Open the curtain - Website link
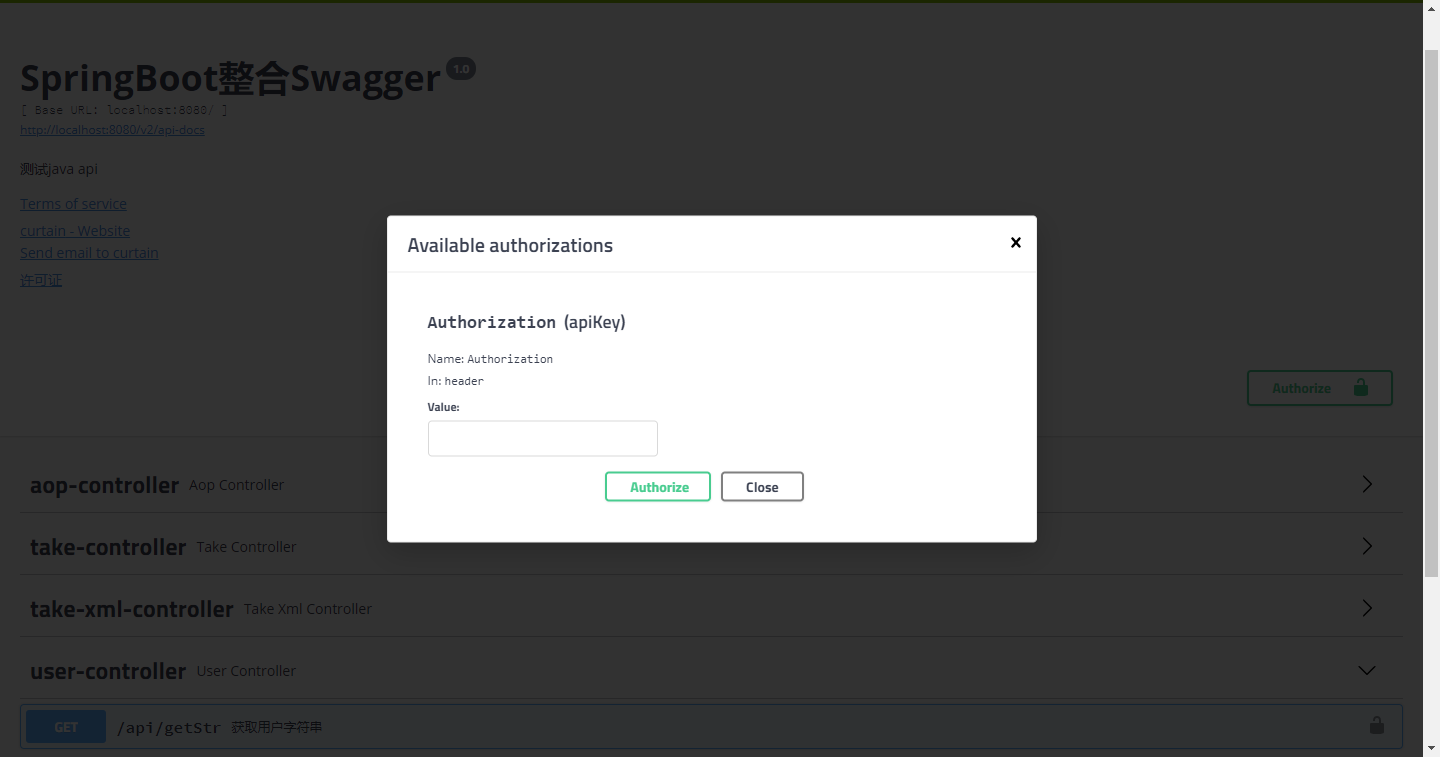The height and width of the screenshot is (757, 1440). (75, 231)
